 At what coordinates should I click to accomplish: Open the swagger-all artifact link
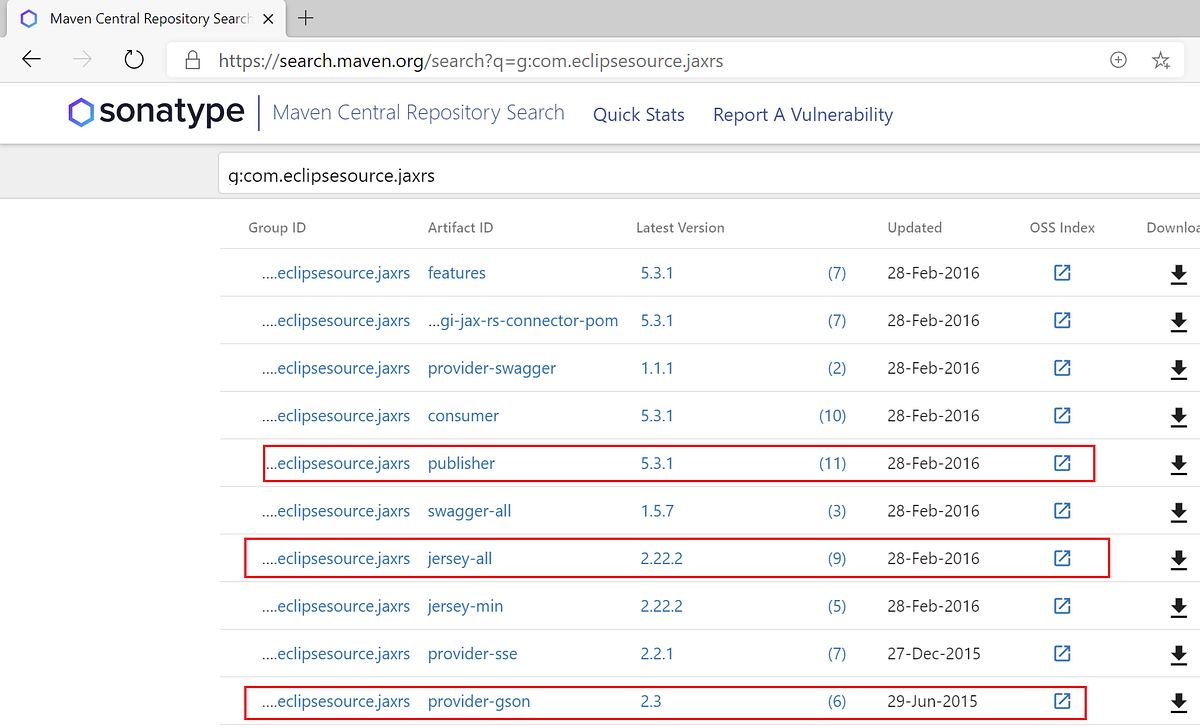pyautogui.click(x=469, y=511)
